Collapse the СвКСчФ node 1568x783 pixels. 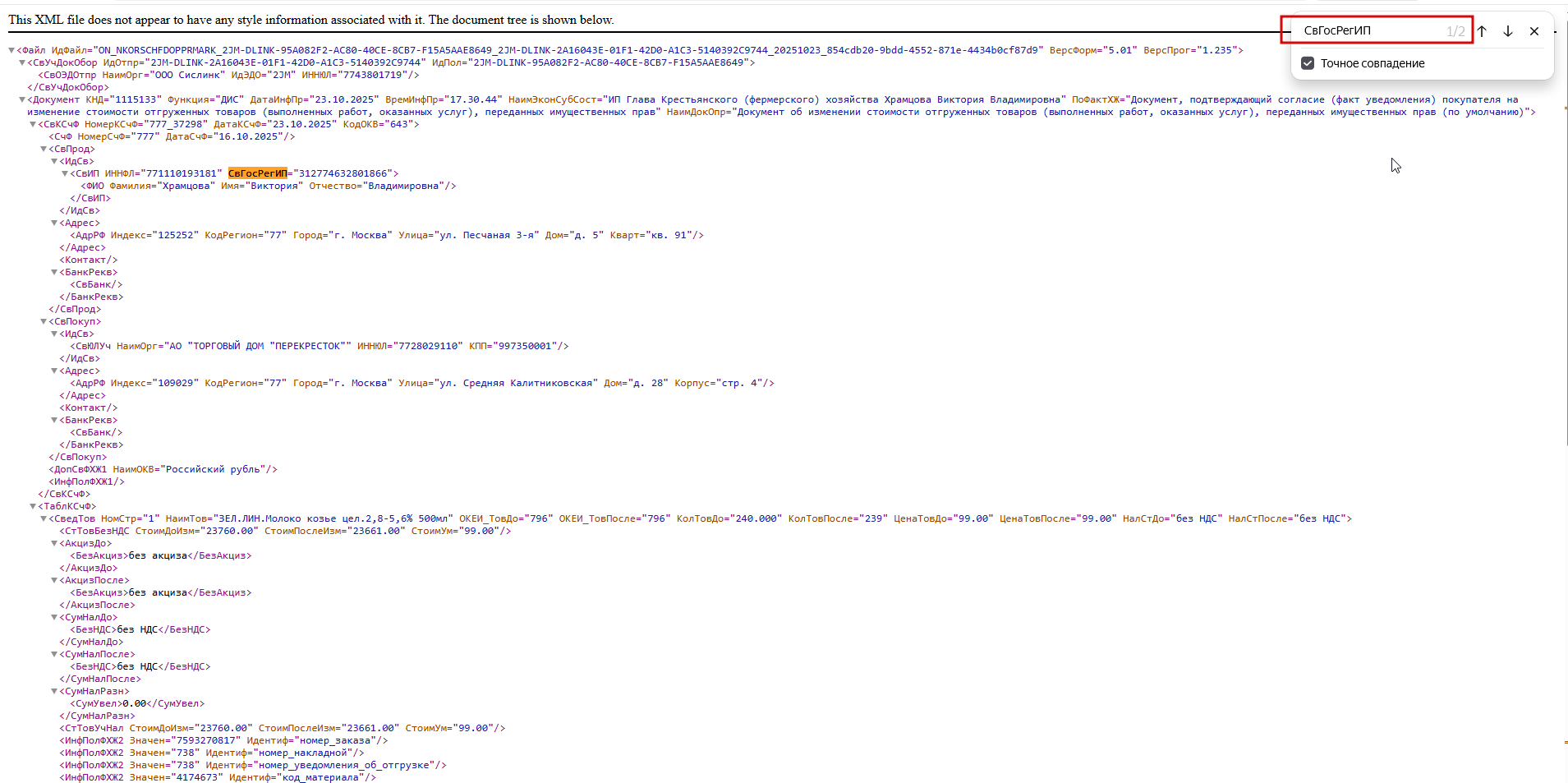33,124
